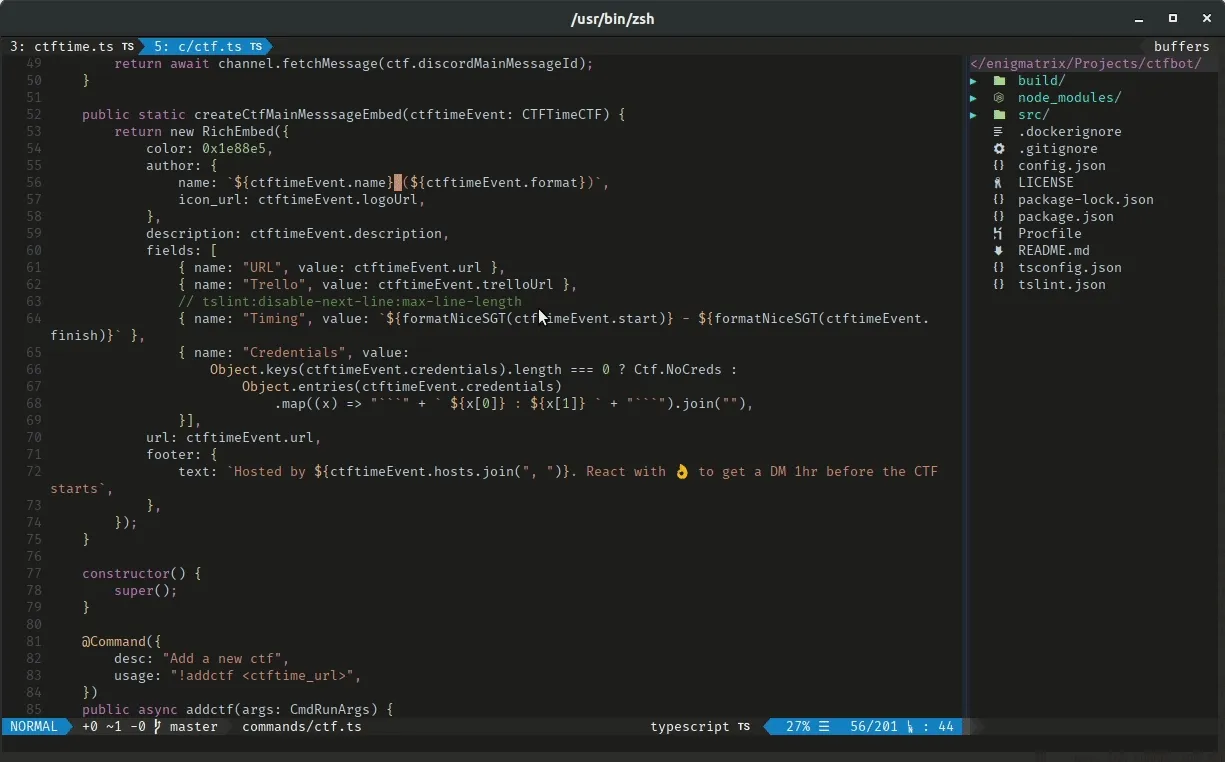Open the config.json file
Image resolution: width=1225 pixels, height=762 pixels.
coord(1062,165)
